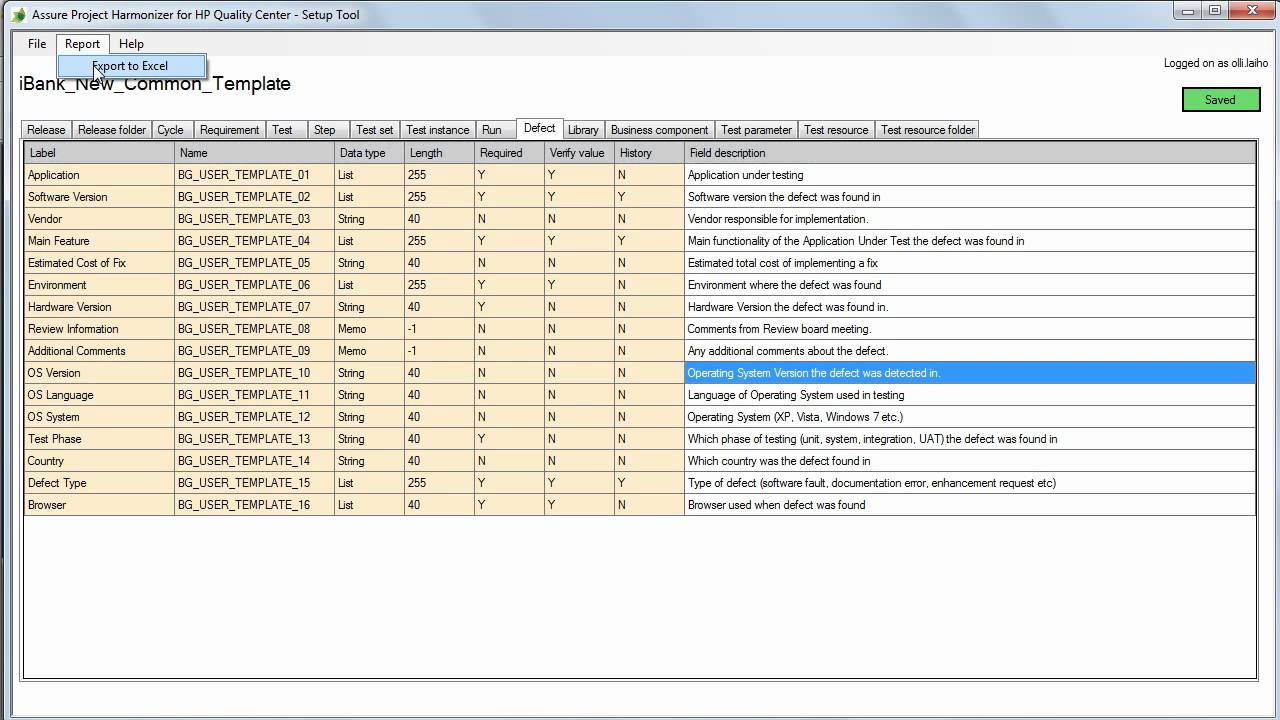This screenshot has width=1280, height=720.
Task: Select the Software Version label cell
Action: [x=99, y=197]
